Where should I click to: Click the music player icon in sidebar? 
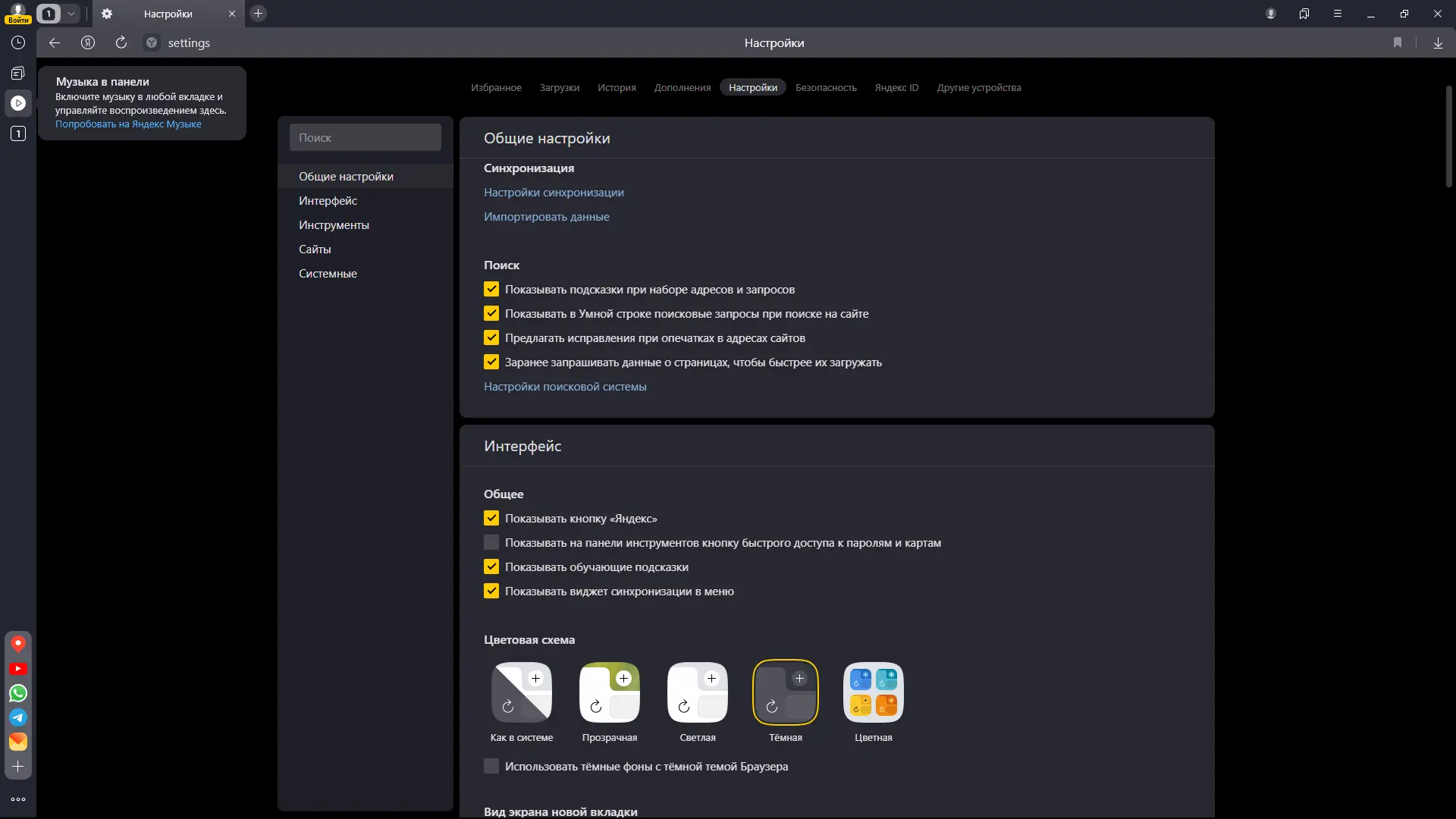(18, 103)
